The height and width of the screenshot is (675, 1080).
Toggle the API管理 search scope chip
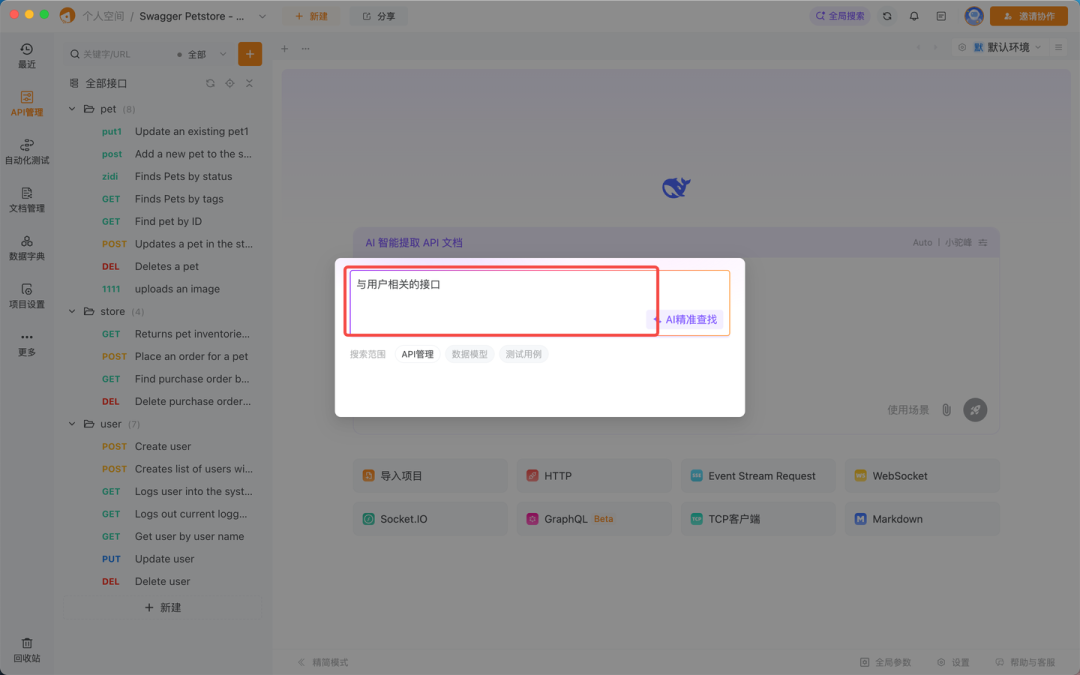(418, 353)
